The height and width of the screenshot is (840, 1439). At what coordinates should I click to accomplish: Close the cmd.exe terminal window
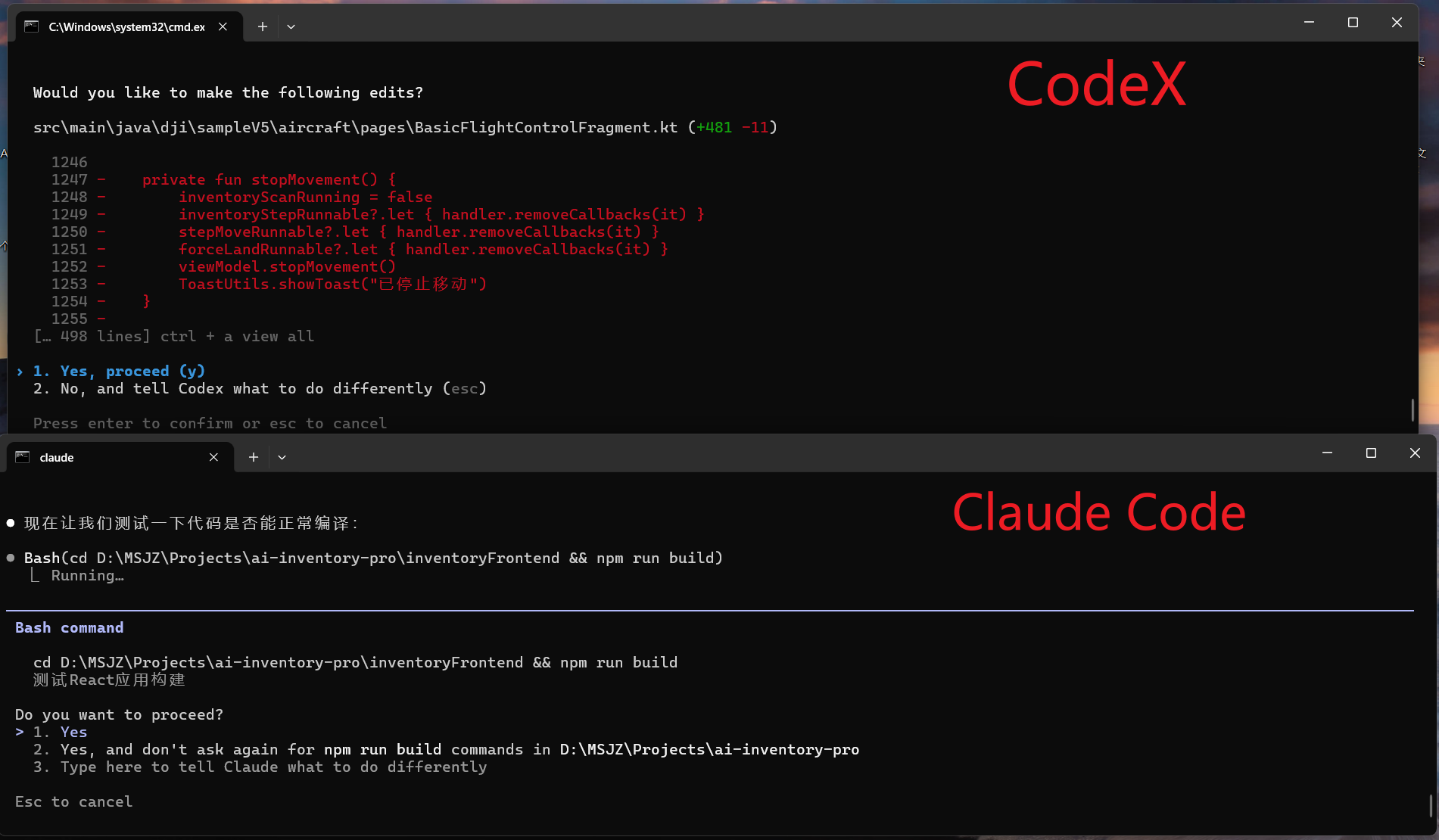point(1397,23)
